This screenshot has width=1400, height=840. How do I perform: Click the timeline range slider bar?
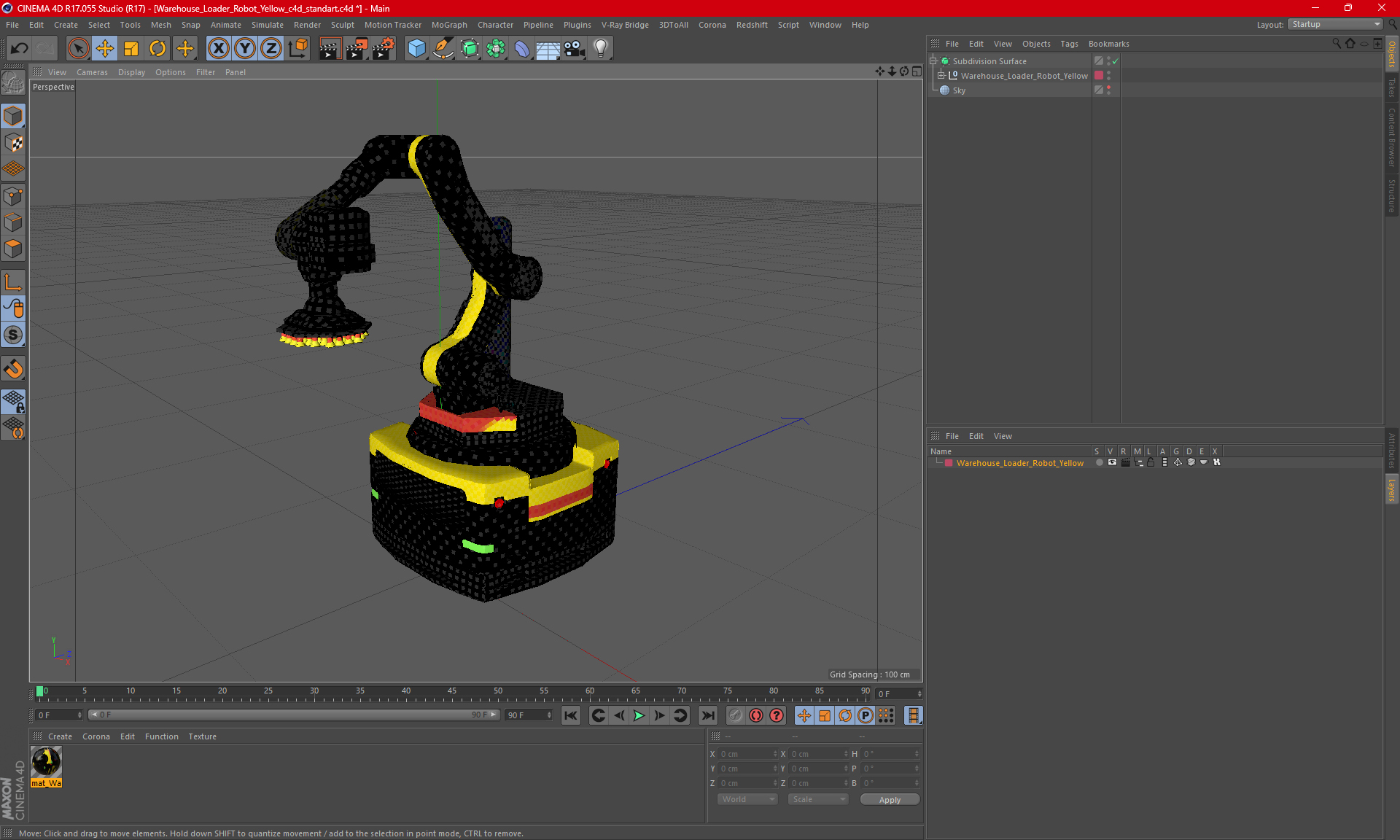(x=295, y=715)
